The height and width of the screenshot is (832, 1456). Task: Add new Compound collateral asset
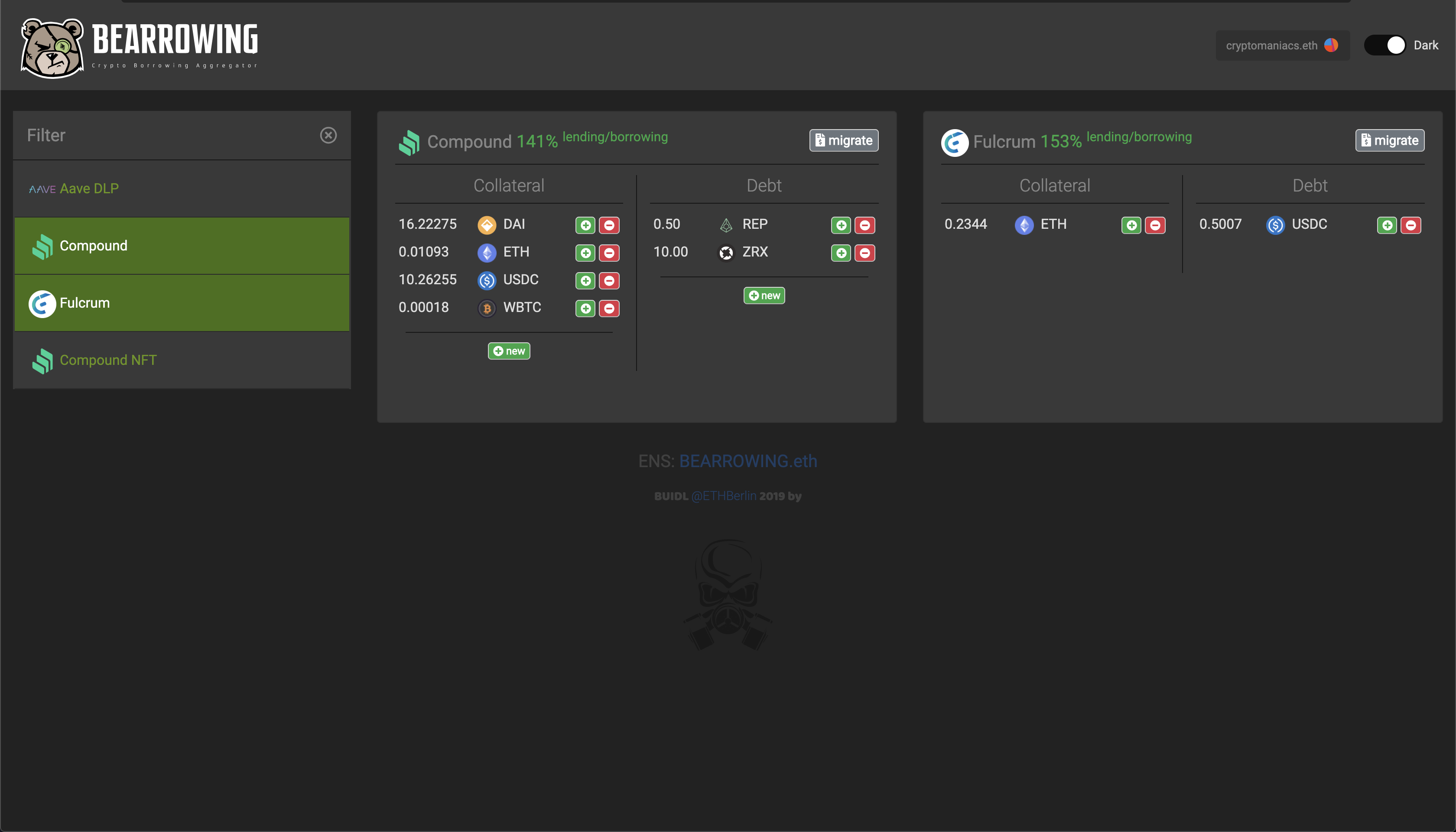[509, 351]
